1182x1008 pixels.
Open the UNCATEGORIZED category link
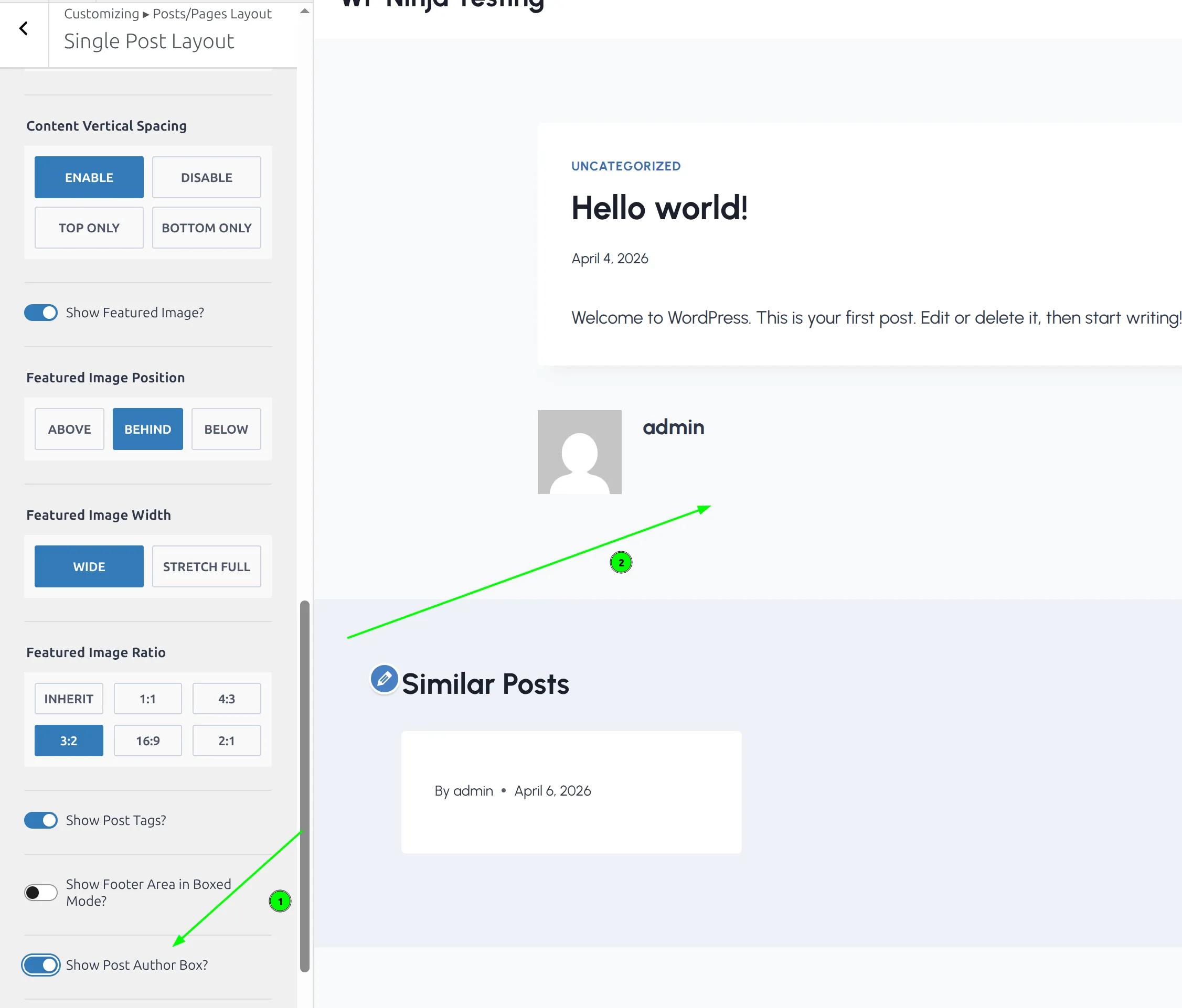pyautogui.click(x=626, y=166)
